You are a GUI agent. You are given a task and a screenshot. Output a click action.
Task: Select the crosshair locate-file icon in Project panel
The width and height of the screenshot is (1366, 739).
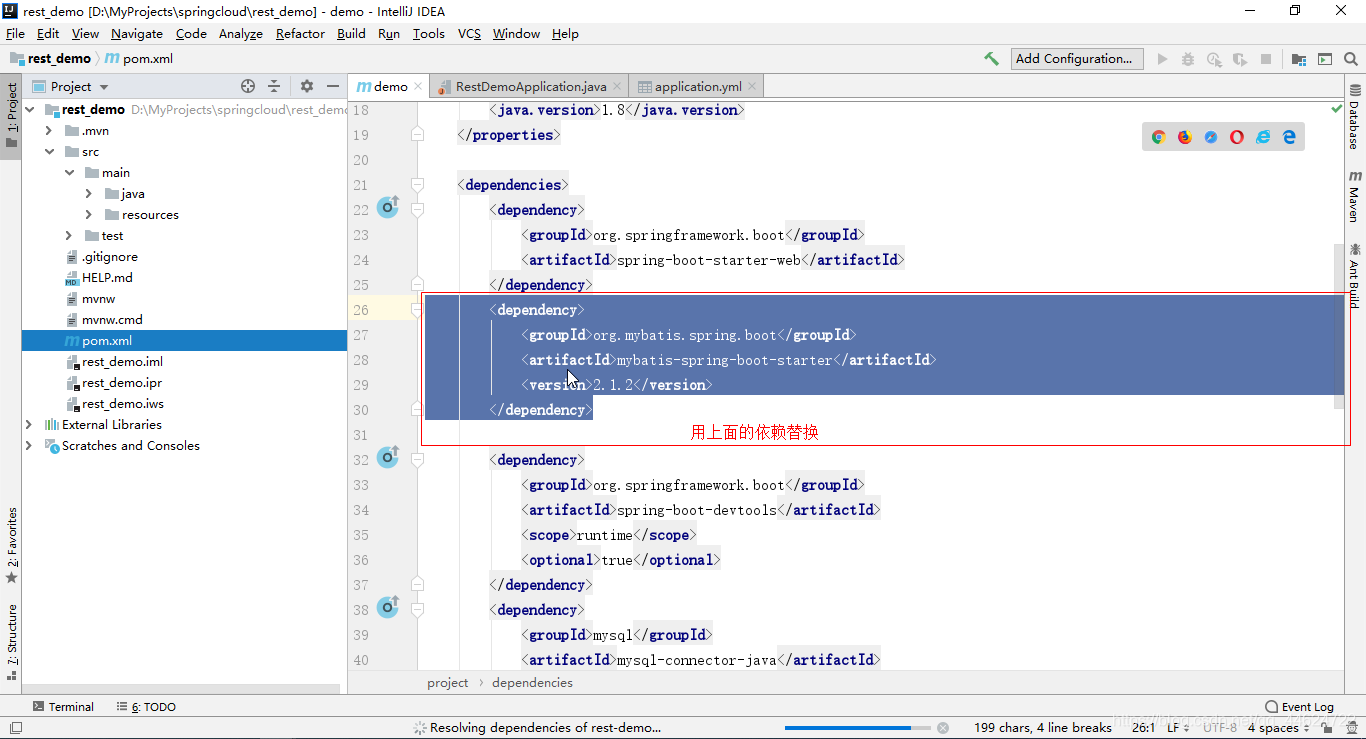(248, 86)
